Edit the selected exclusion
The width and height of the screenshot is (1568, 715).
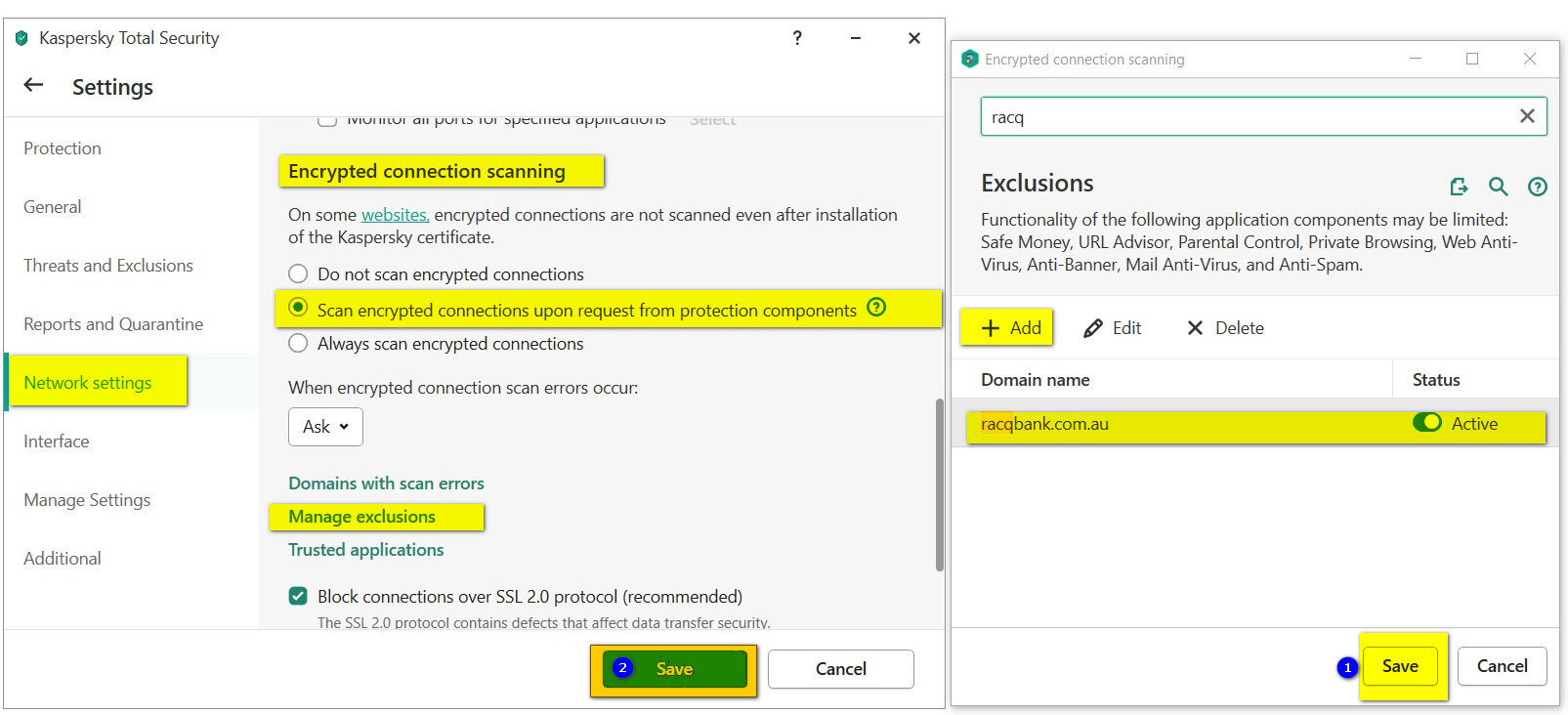(1113, 328)
